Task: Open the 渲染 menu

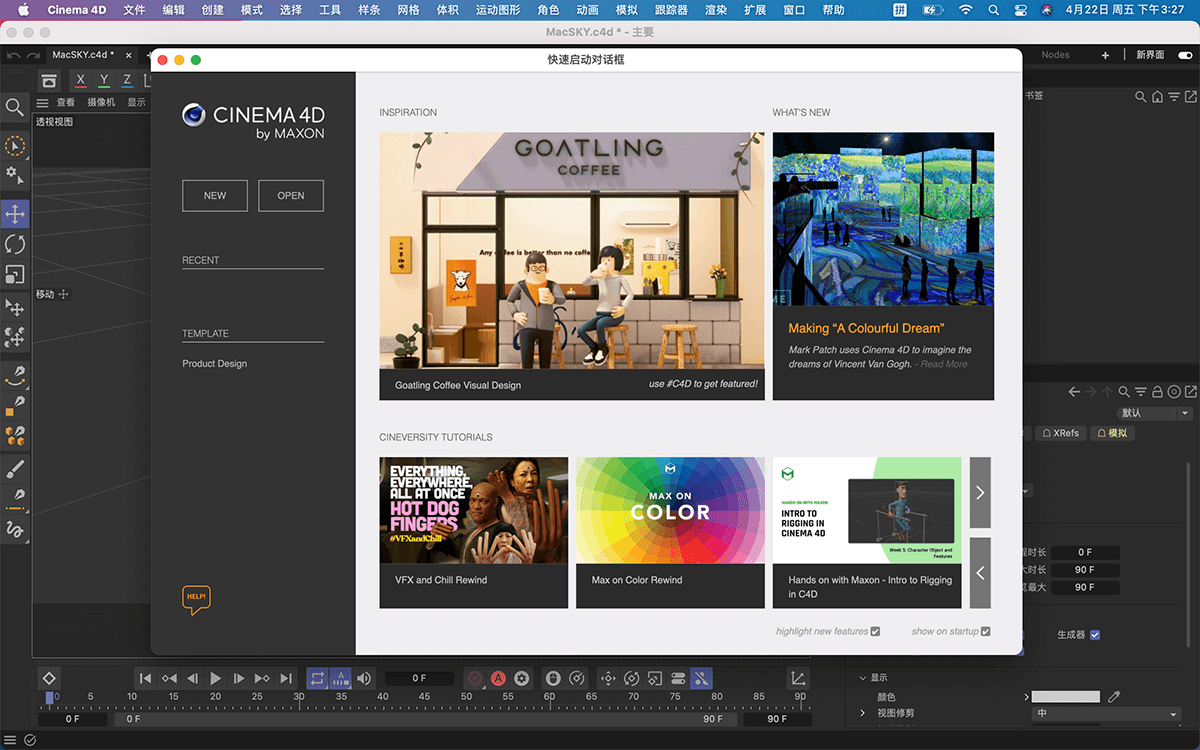Action: tap(716, 10)
